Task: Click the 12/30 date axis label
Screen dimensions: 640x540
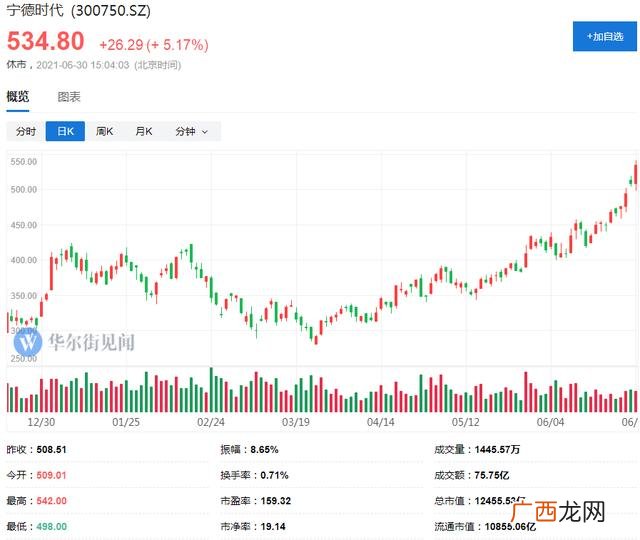Action: pyautogui.click(x=41, y=422)
